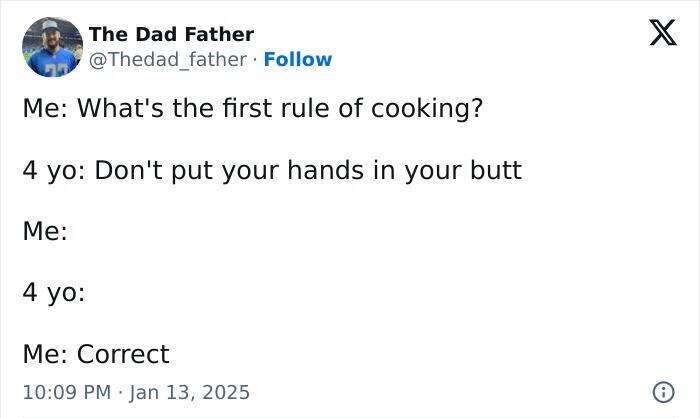
Task: Click the empty "Me:" line
Action: (44, 231)
